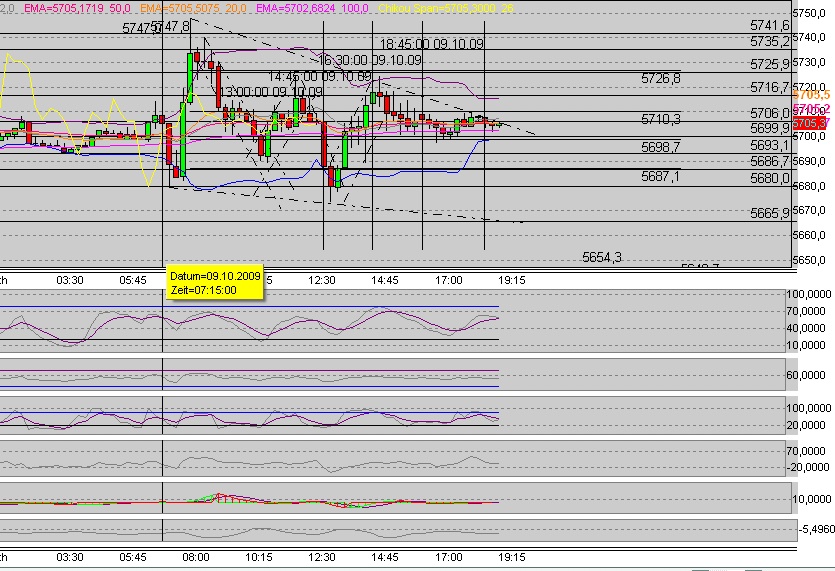Click 5670,0 on the price axis
Image resolution: width=835 pixels, height=571 pixels.
pos(809,210)
